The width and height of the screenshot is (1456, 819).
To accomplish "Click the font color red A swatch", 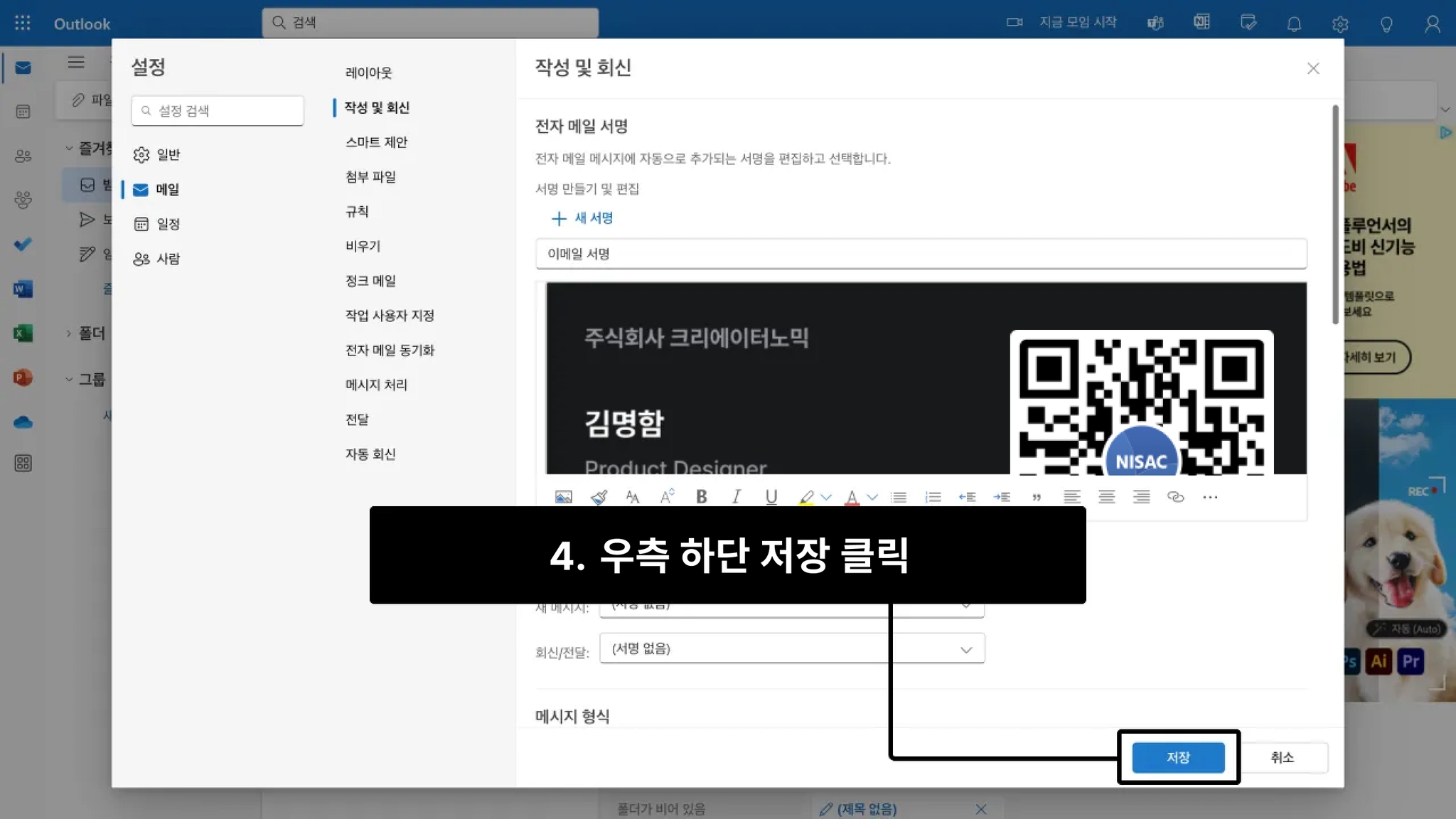I will pyautogui.click(x=851, y=497).
